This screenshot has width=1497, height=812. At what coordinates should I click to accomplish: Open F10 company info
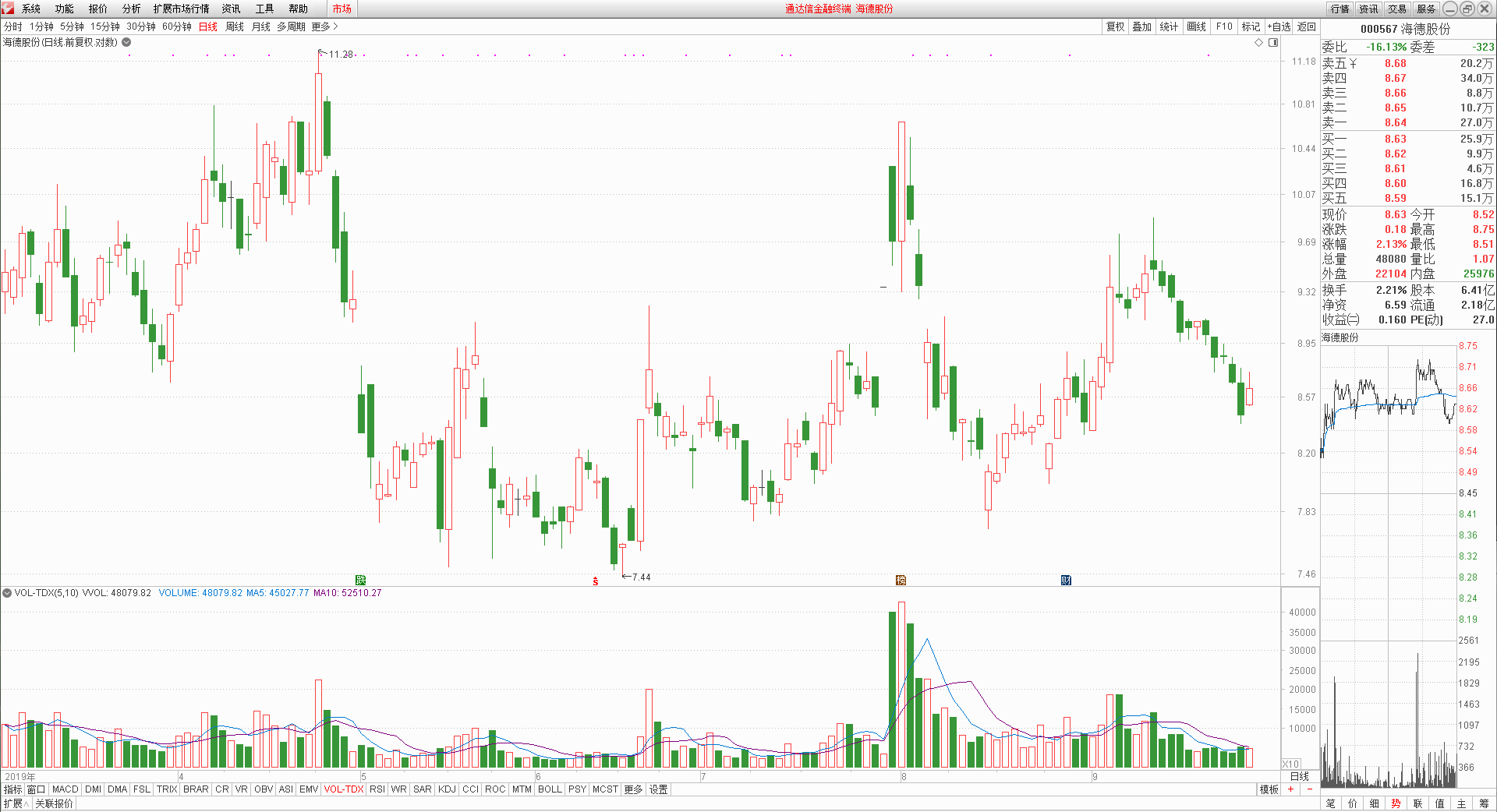[x=1225, y=26]
